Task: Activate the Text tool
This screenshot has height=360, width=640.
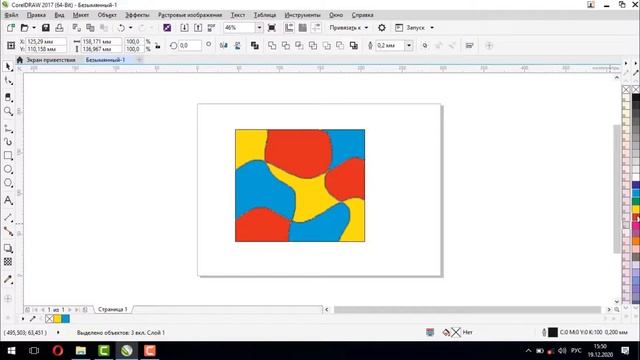Action: click(8, 200)
